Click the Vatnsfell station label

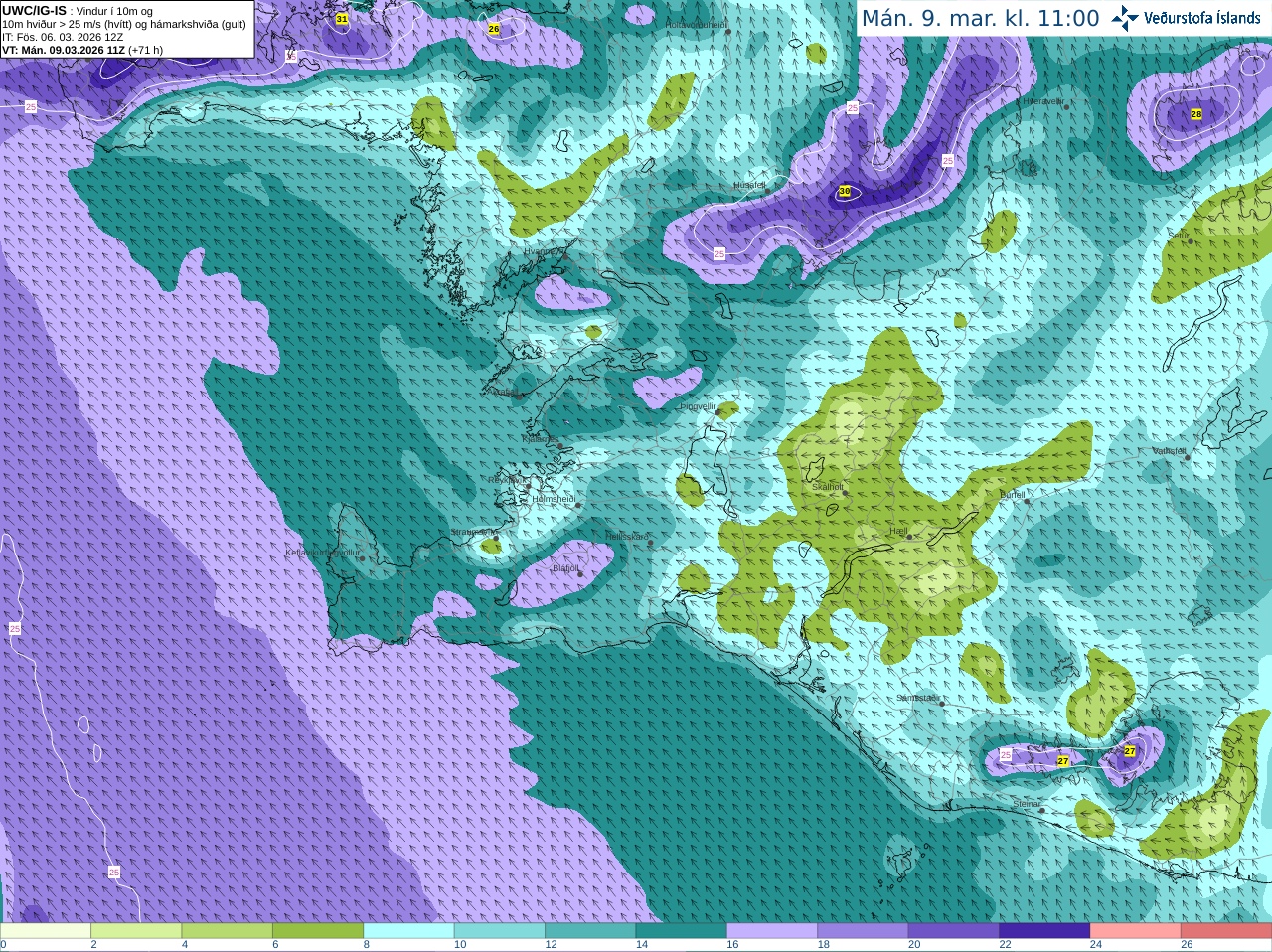(x=1170, y=451)
